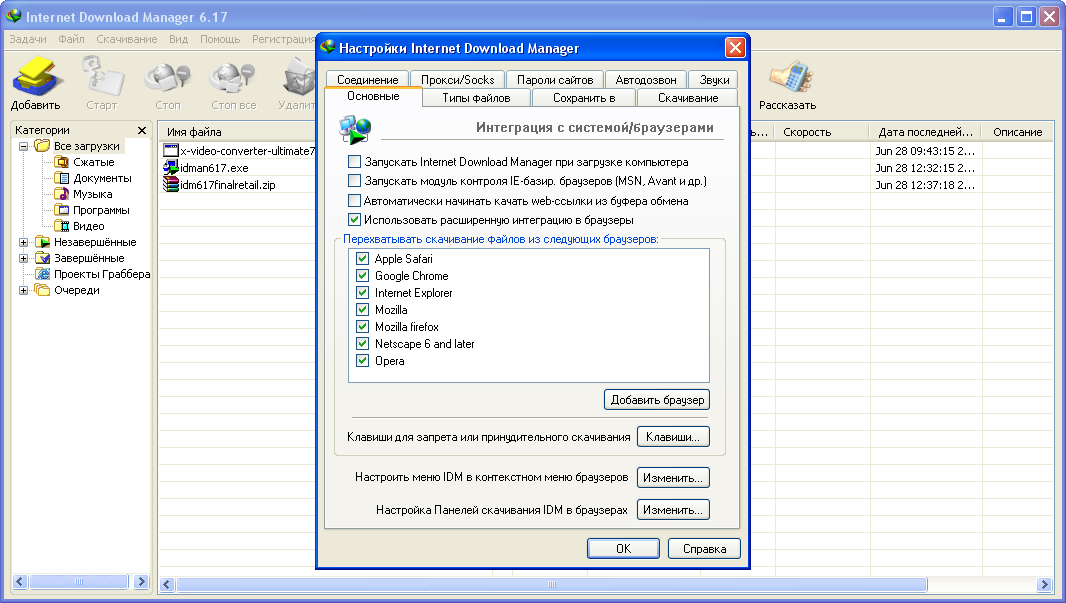Select the Проекты Граббера icon

coord(43,274)
